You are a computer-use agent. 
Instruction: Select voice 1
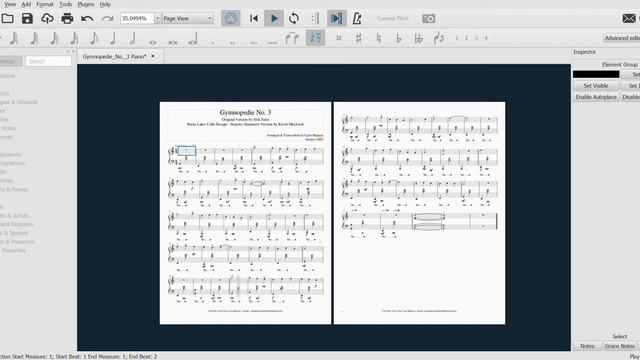[456, 38]
